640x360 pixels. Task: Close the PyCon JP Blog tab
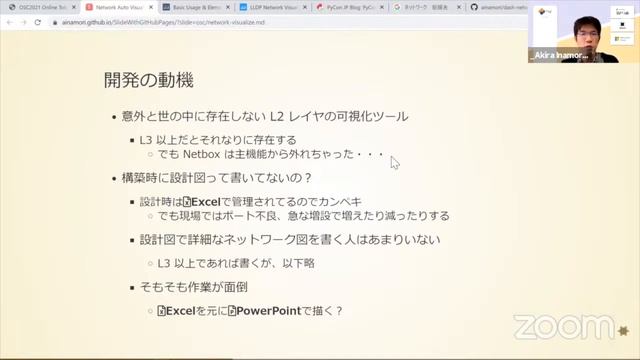click(382, 7)
